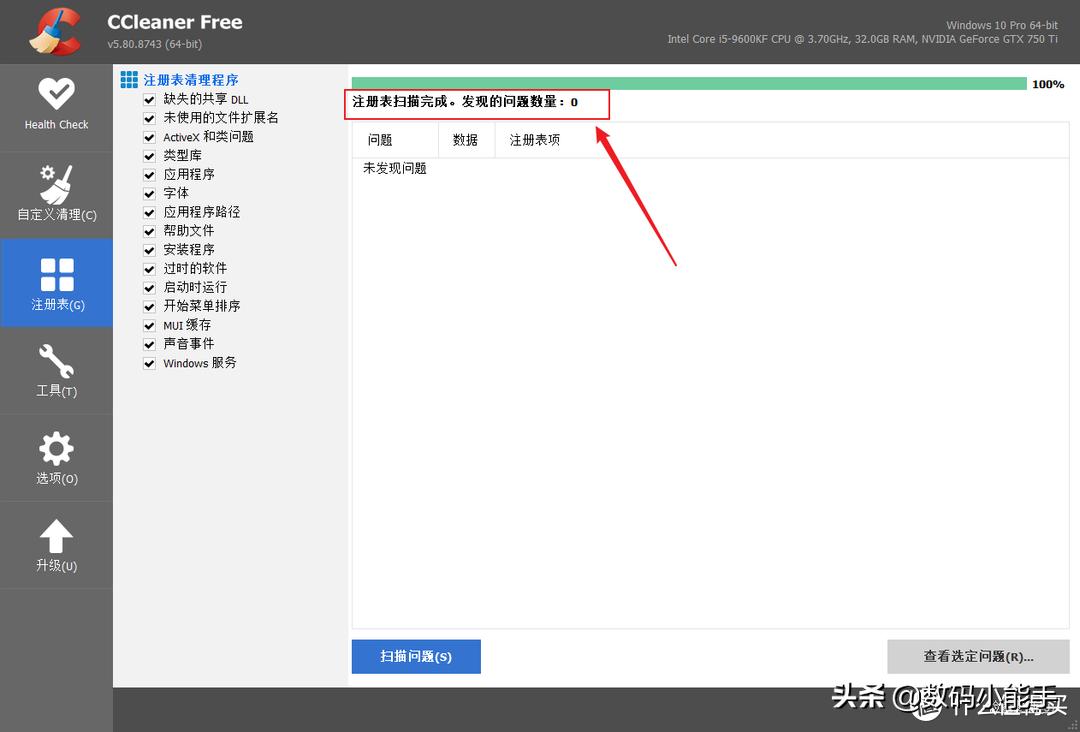This screenshot has width=1080, height=732.
Task: Uncheck the 缺失的共享 DLL checkbox
Action: pos(148,99)
